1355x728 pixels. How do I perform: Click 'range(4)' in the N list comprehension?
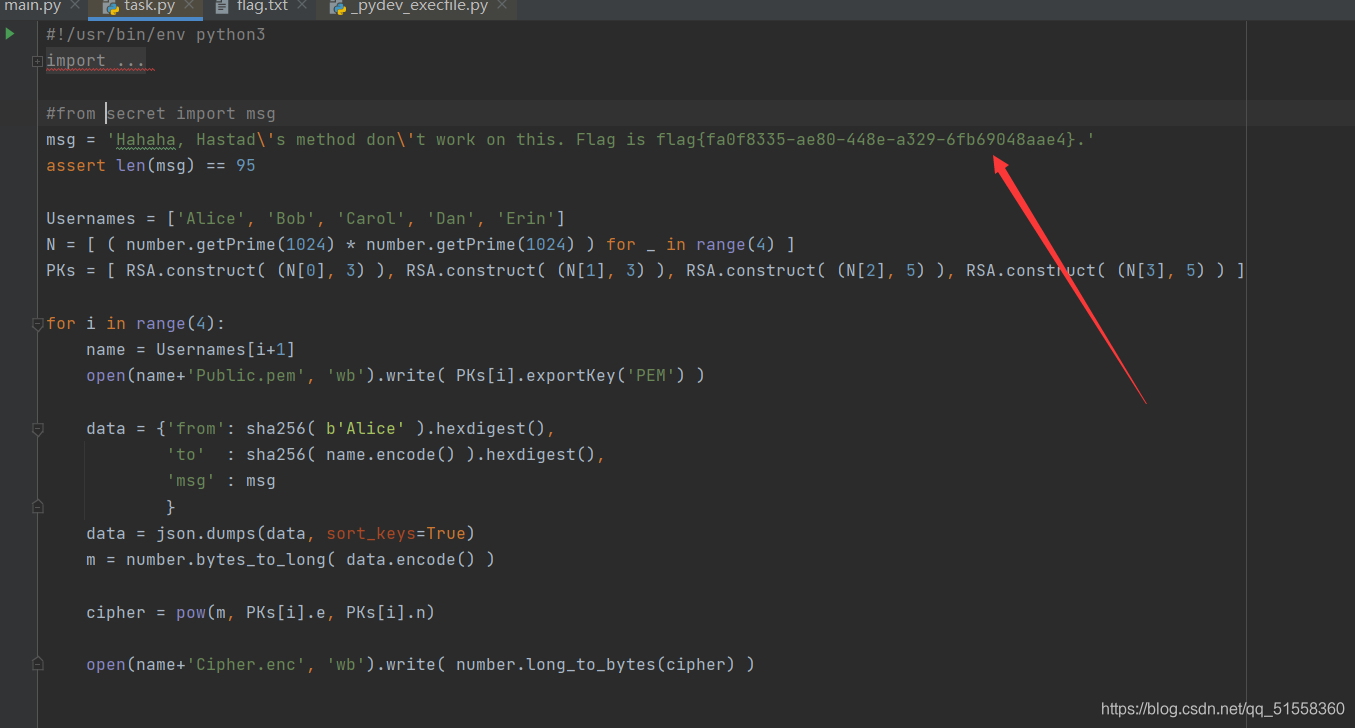[x=736, y=245]
